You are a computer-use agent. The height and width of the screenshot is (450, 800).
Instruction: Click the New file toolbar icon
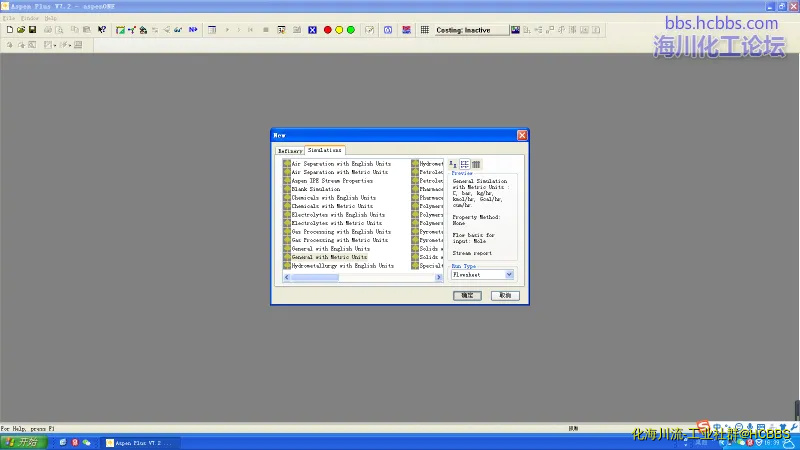coord(10,30)
